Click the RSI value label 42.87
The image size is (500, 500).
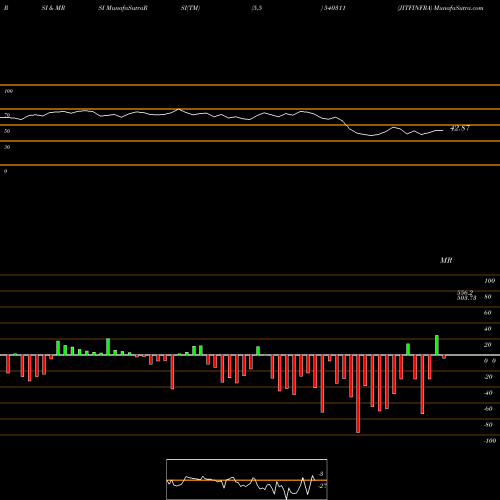[x=460, y=128]
